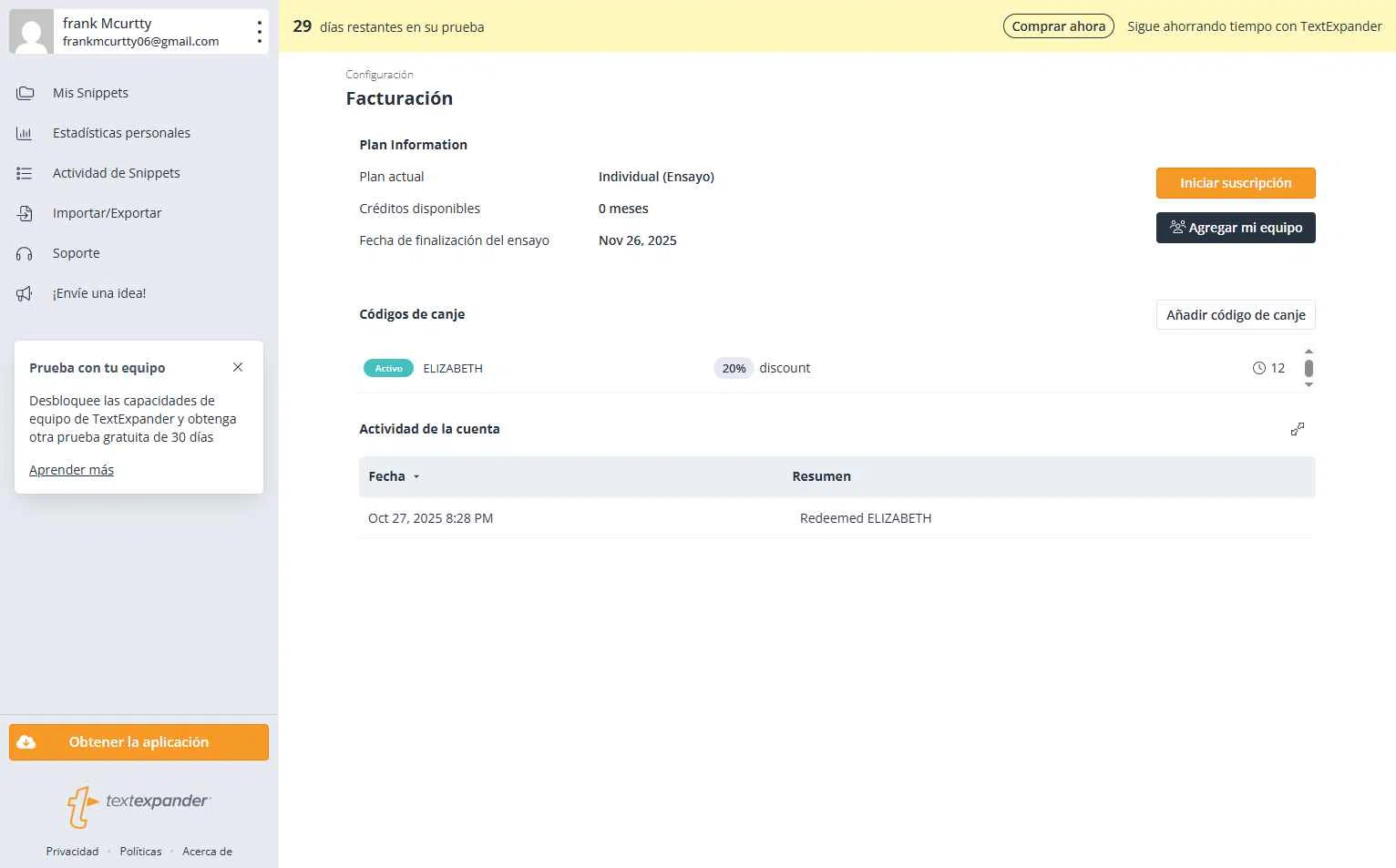Image resolution: width=1396 pixels, height=868 pixels.
Task: Click the Estadísticas personales chart icon
Action: coord(25,133)
